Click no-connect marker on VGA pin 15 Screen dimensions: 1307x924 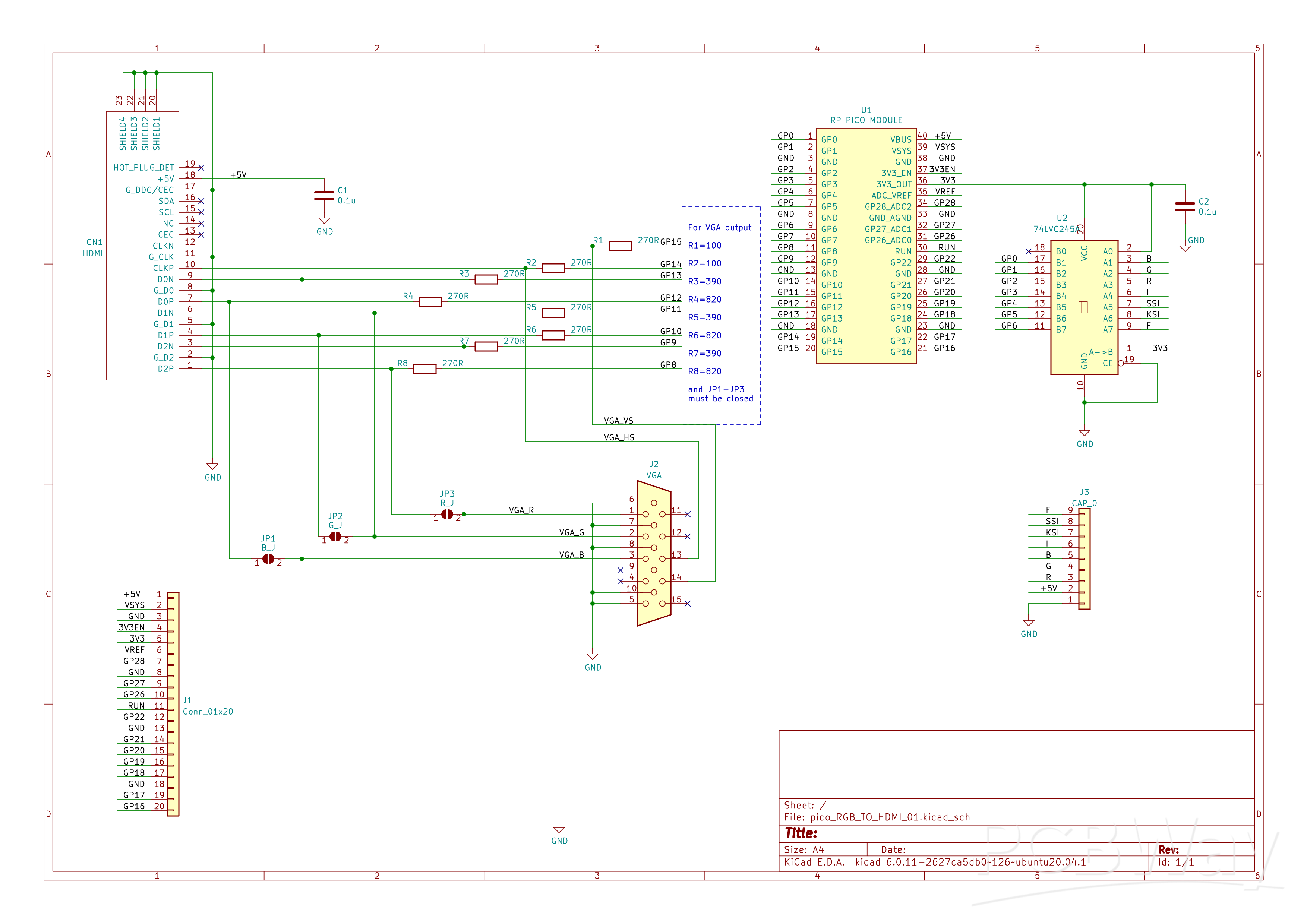(x=687, y=604)
